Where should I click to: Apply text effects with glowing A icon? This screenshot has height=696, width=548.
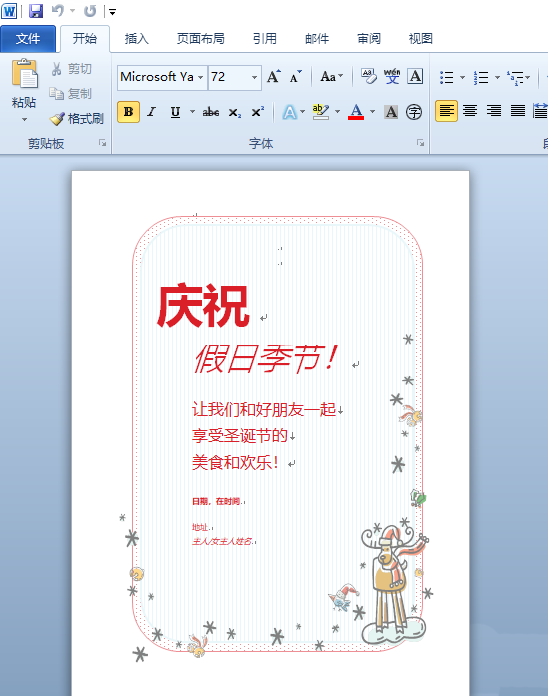tap(289, 112)
